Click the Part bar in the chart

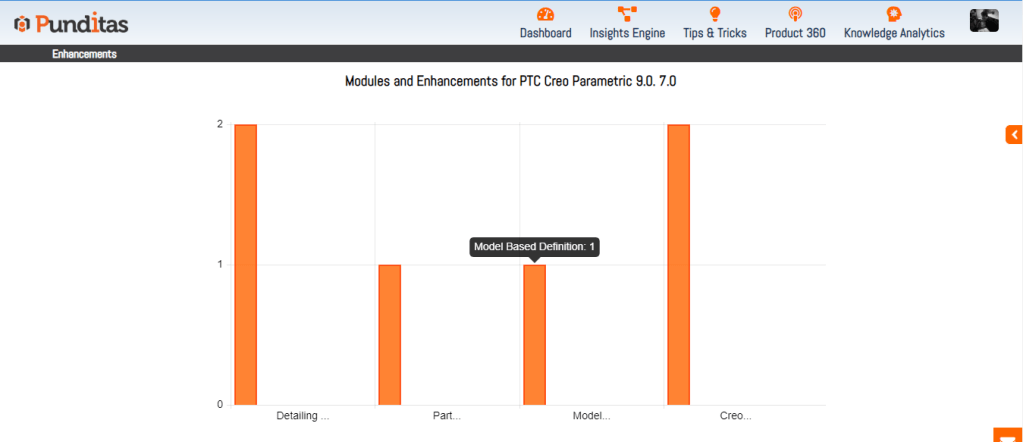[x=390, y=335]
